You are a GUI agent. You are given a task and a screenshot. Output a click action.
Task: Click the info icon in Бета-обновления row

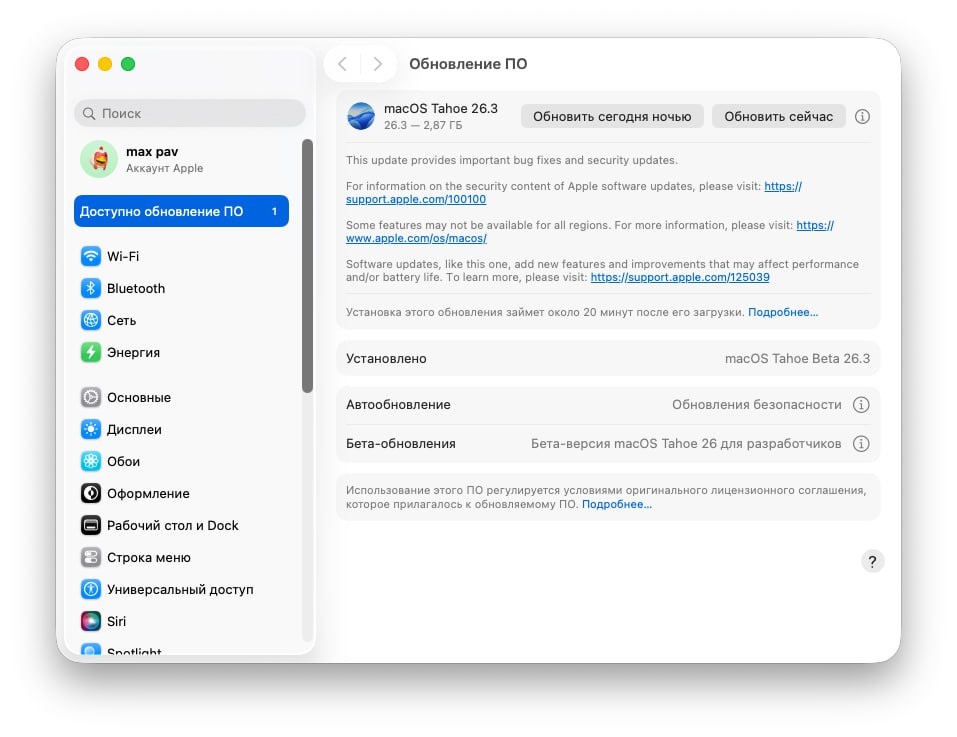pyautogui.click(x=861, y=444)
